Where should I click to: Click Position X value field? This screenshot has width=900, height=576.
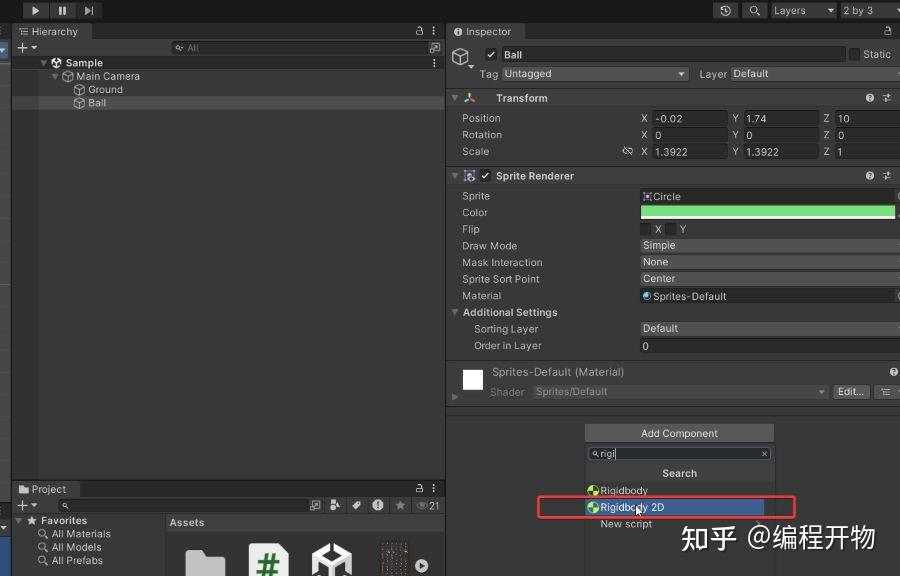[x=689, y=118]
